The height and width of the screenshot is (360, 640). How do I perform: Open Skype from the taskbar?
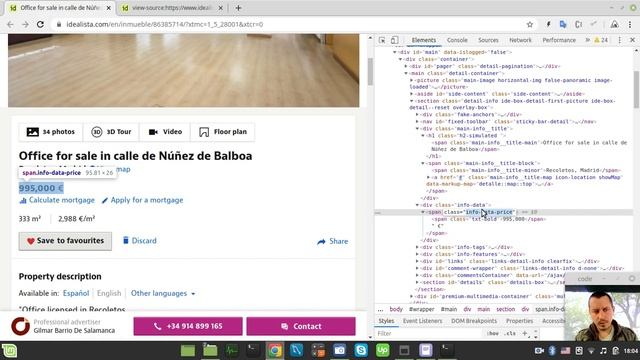(x=361, y=350)
